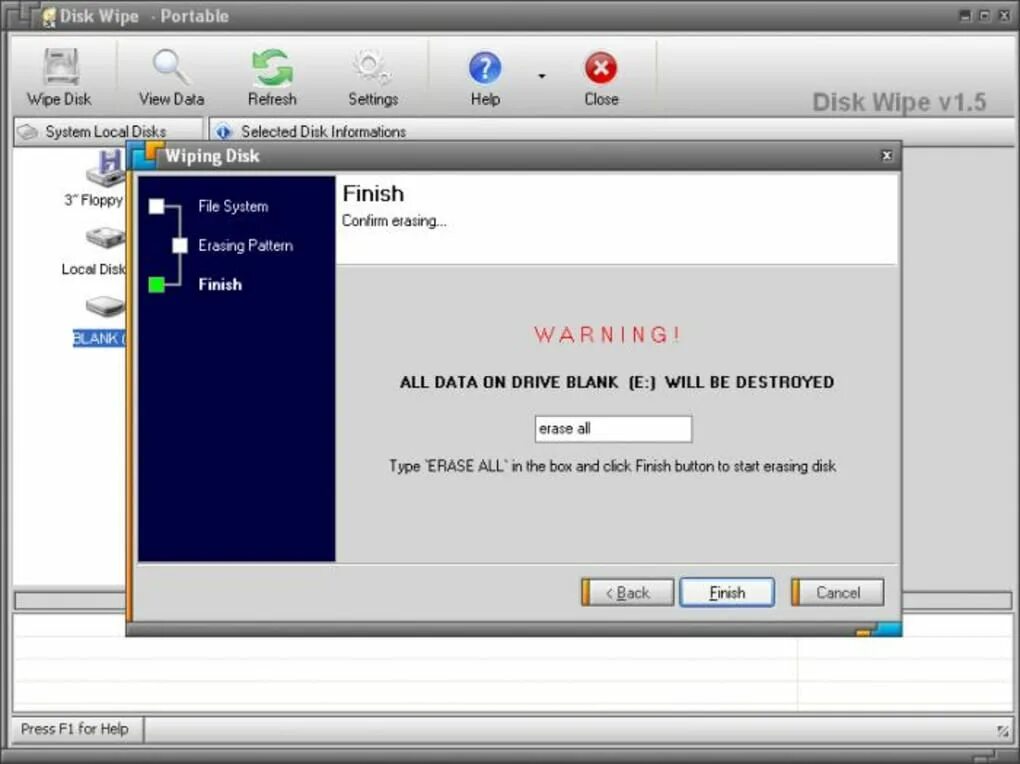
Task: Click the System Local Disks drive icon in header
Action: tap(28, 132)
